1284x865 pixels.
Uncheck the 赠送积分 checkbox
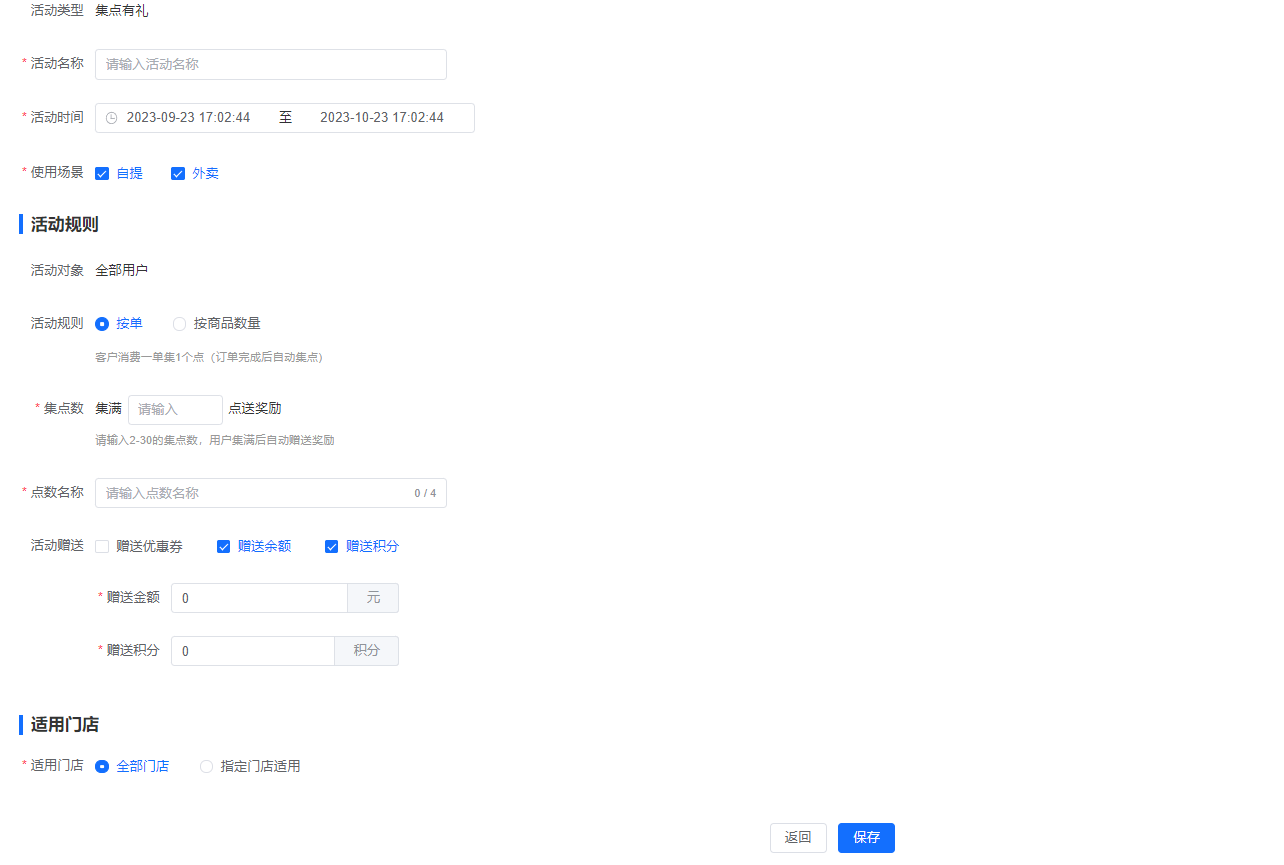coord(332,547)
